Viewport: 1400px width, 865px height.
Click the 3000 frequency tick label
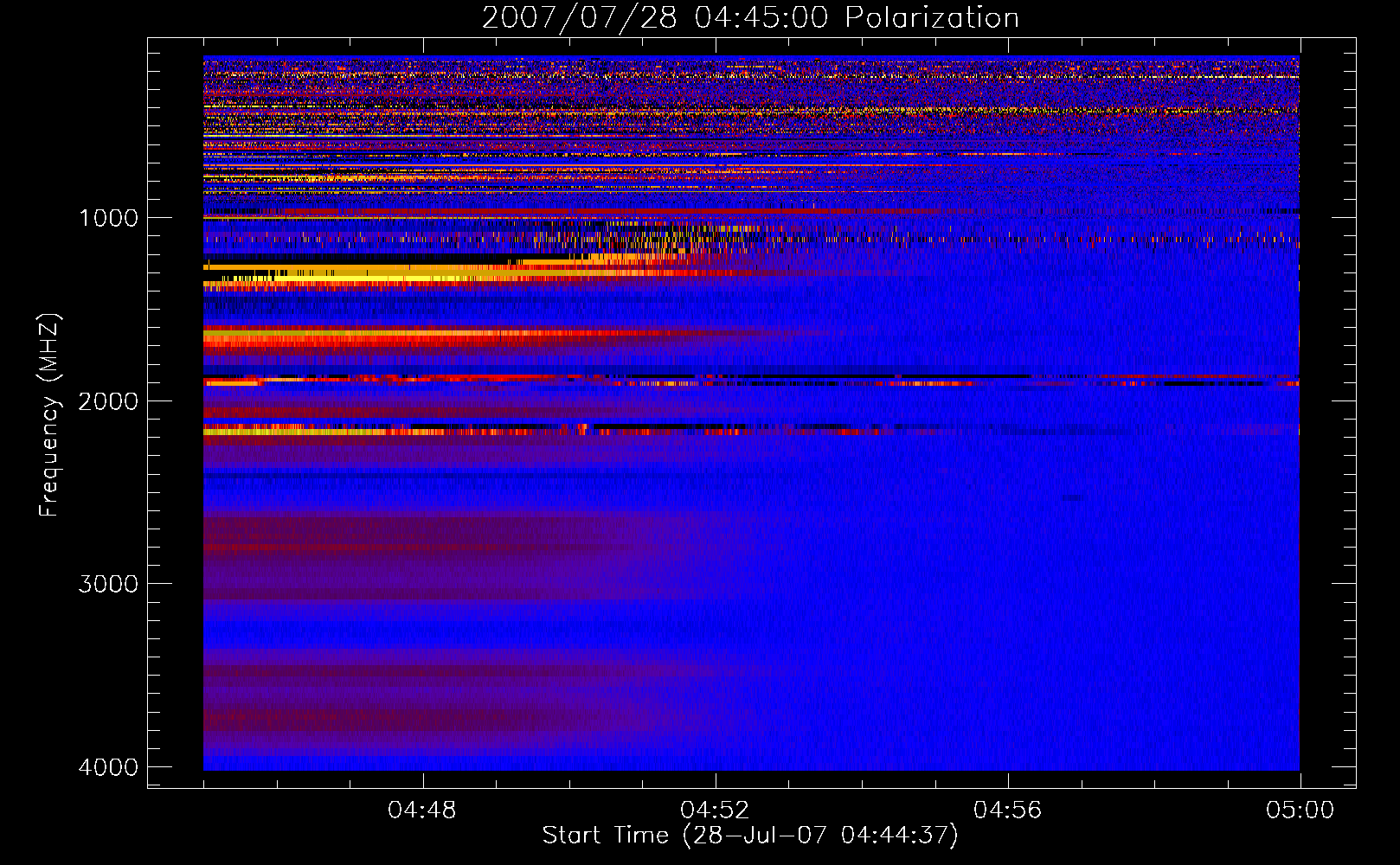[x=108, y=584]
